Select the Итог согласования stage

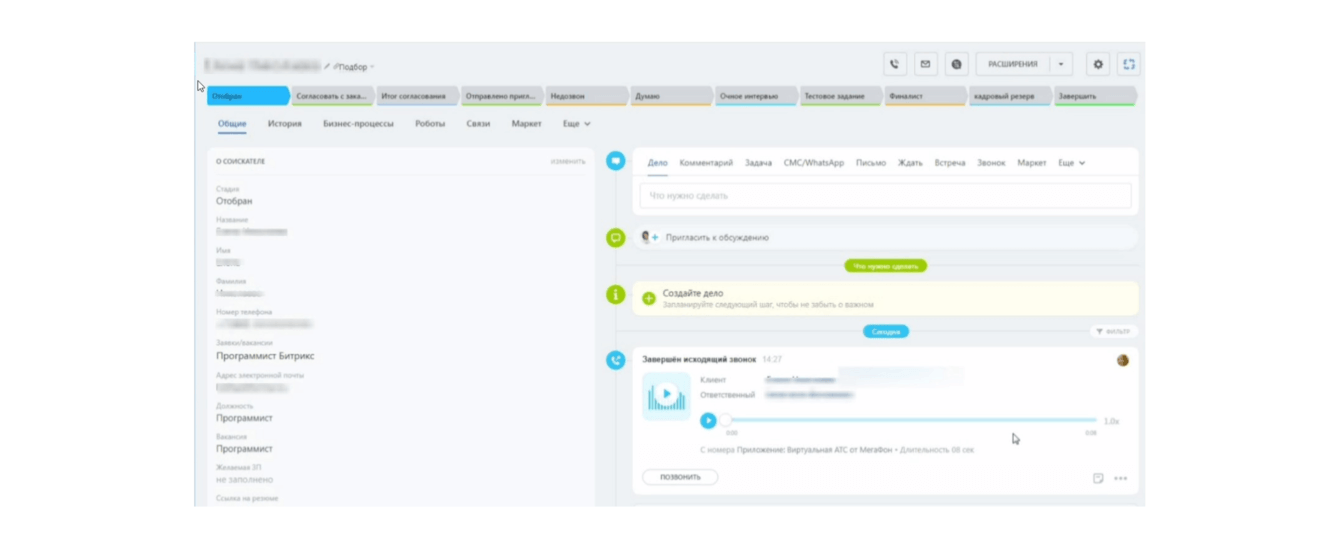click(x=418, y=97)
